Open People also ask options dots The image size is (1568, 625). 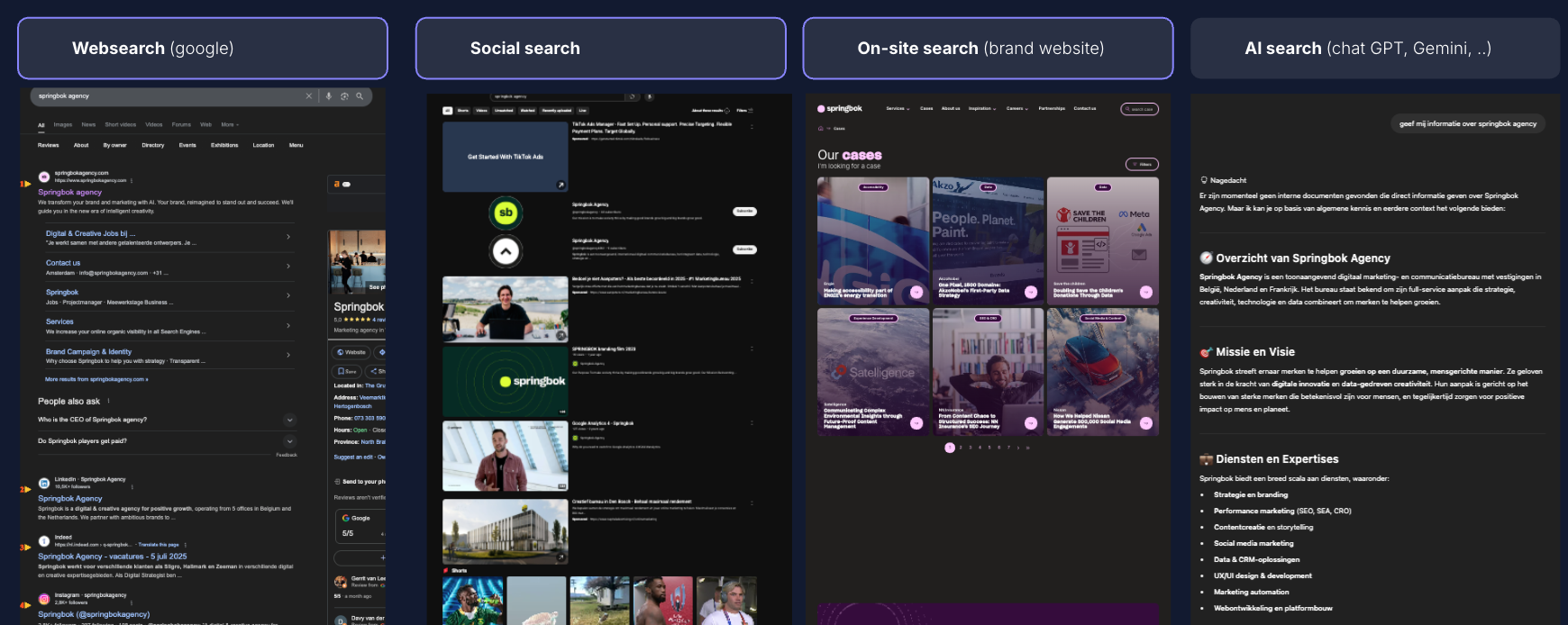click(108, 401)
